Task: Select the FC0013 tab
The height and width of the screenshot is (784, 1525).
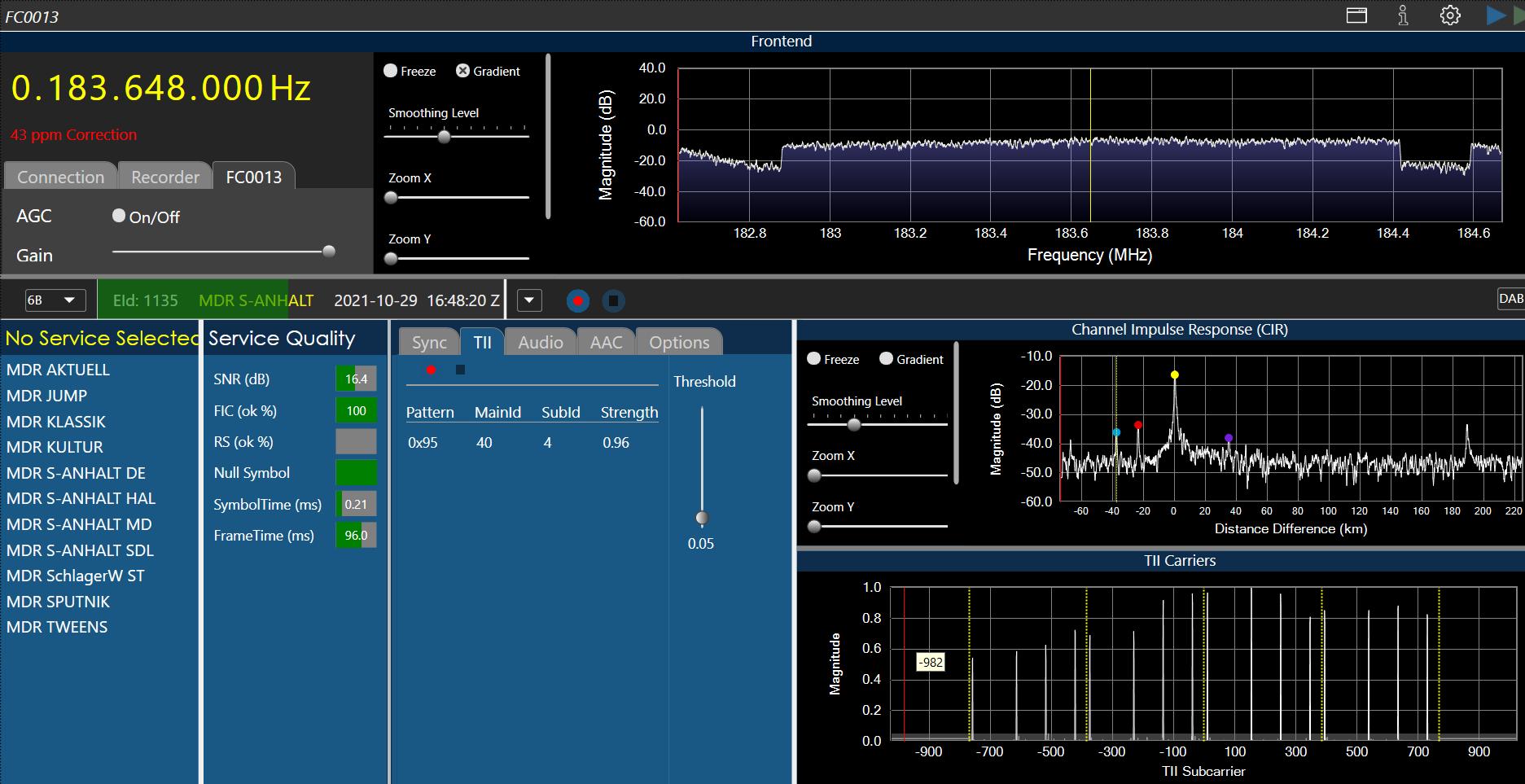Action: 254,177
